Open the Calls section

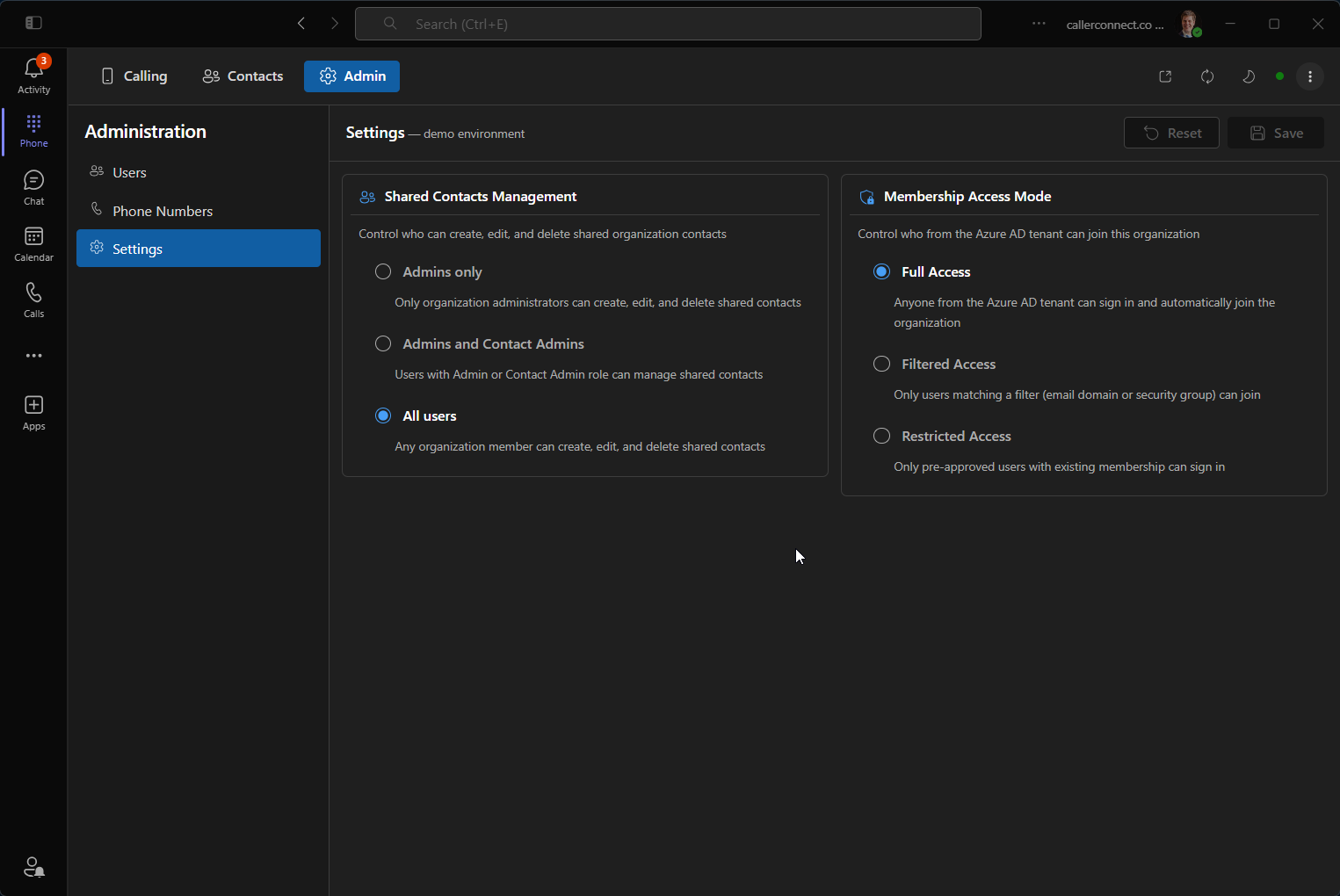tap(33, 299)
